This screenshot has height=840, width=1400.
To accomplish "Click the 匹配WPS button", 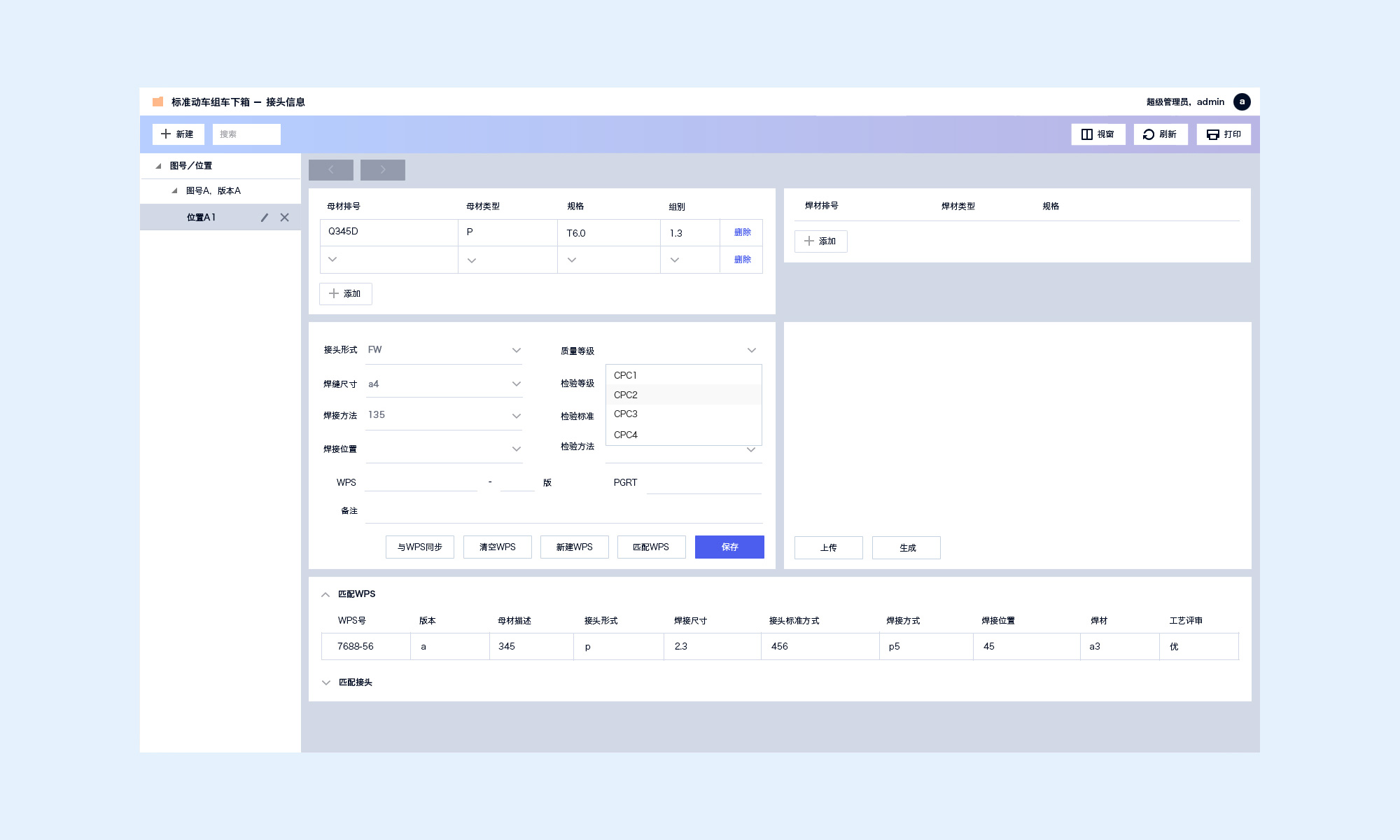I will pos(651,547).
